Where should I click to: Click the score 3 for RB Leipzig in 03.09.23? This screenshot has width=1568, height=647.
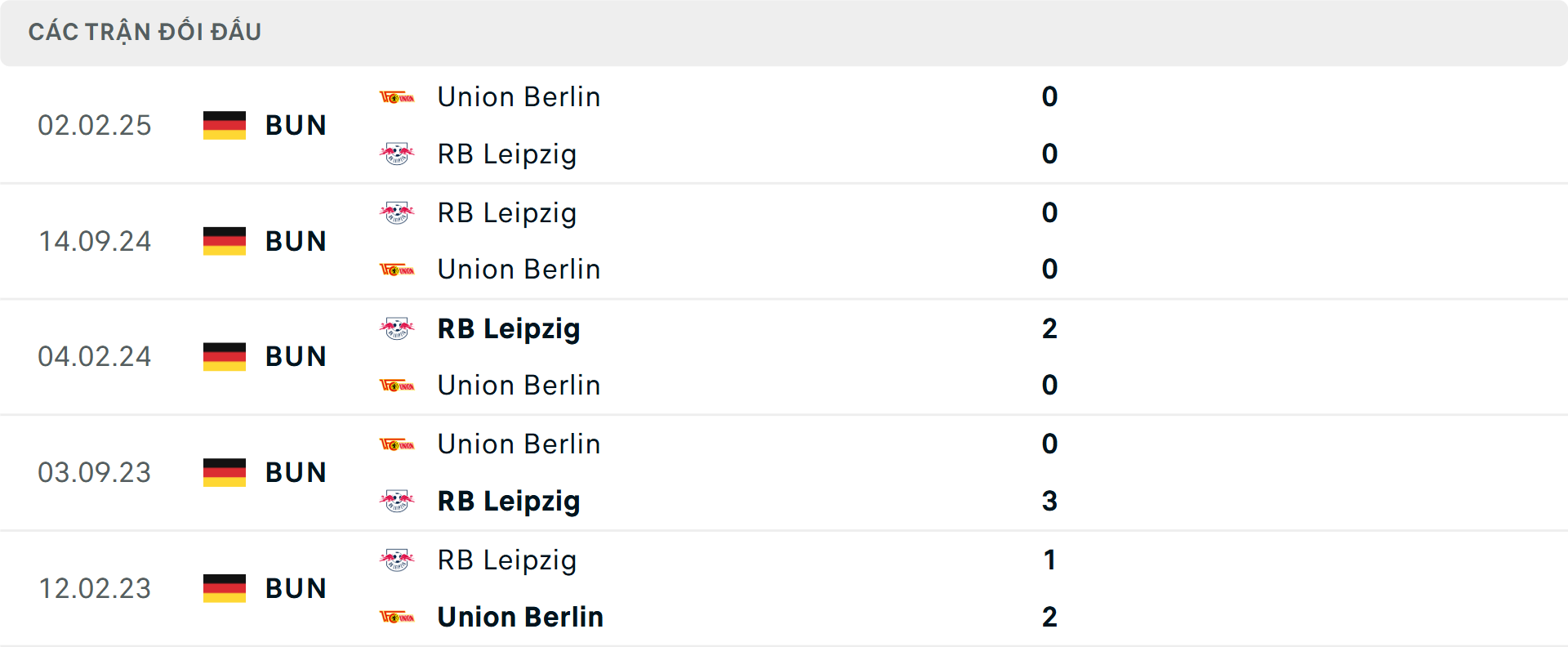[1050, 502]
